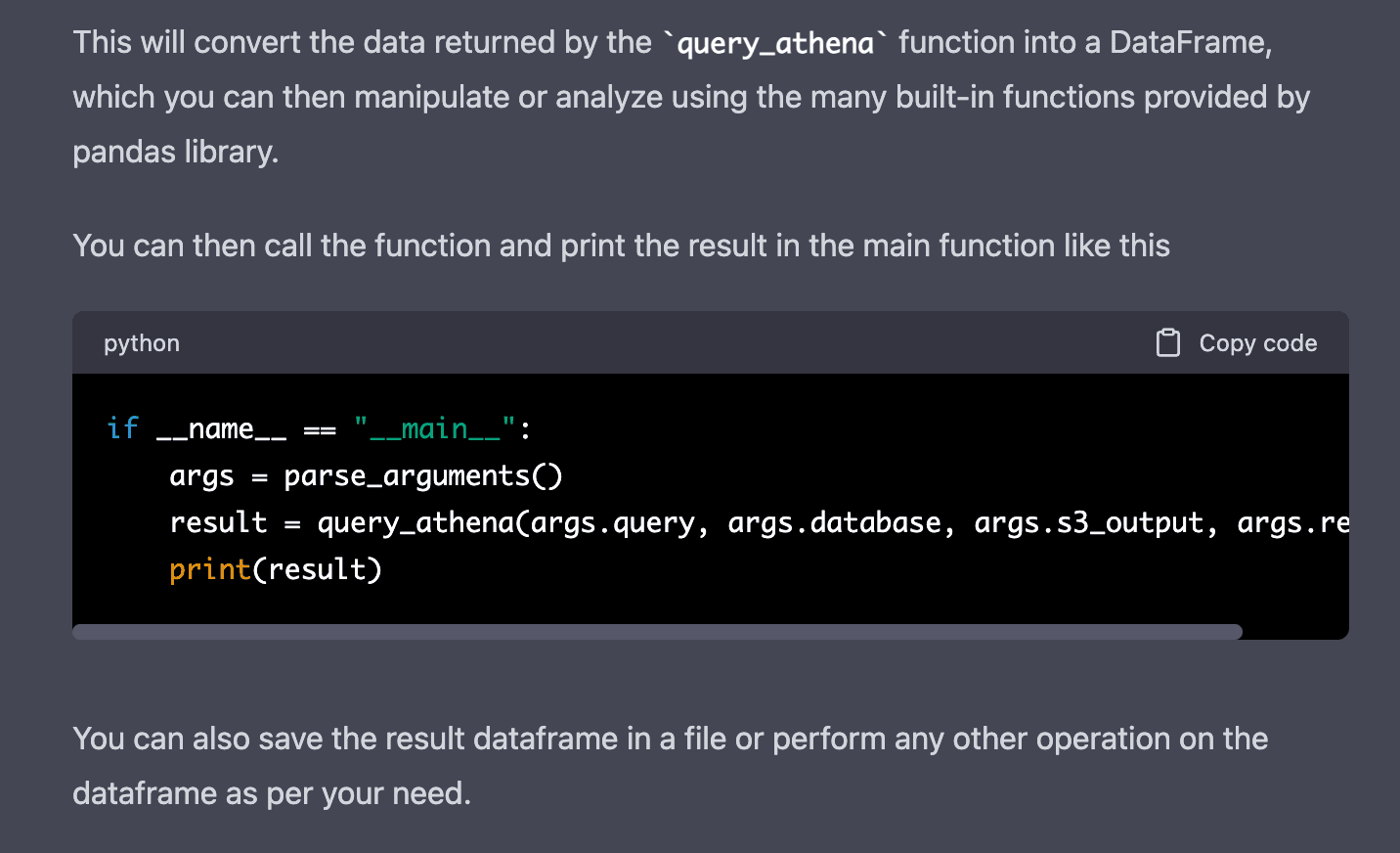Click parse_arguments() in the code

pos(422,475)
